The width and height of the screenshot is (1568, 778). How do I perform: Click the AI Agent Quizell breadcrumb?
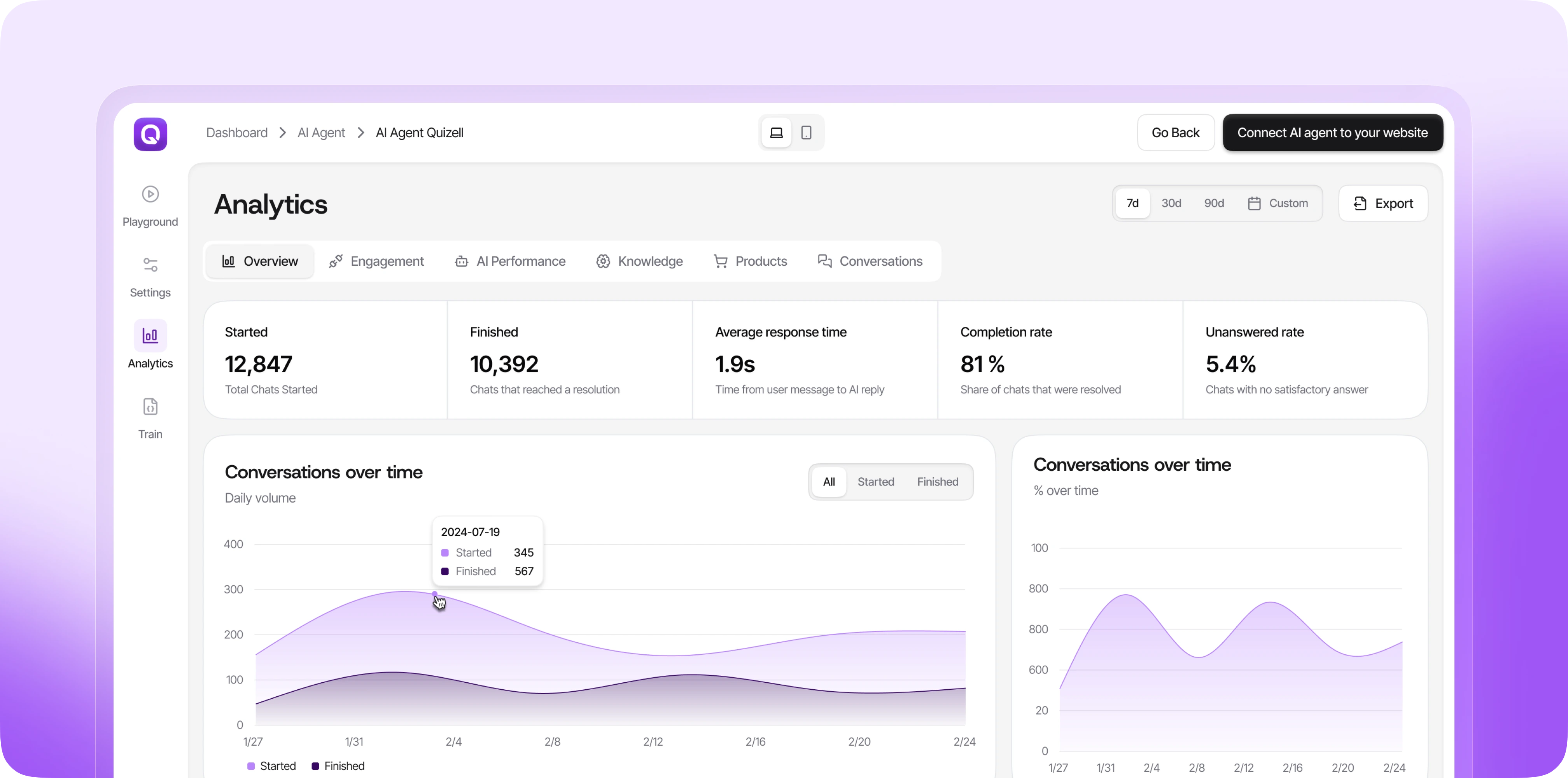[419, 133]
